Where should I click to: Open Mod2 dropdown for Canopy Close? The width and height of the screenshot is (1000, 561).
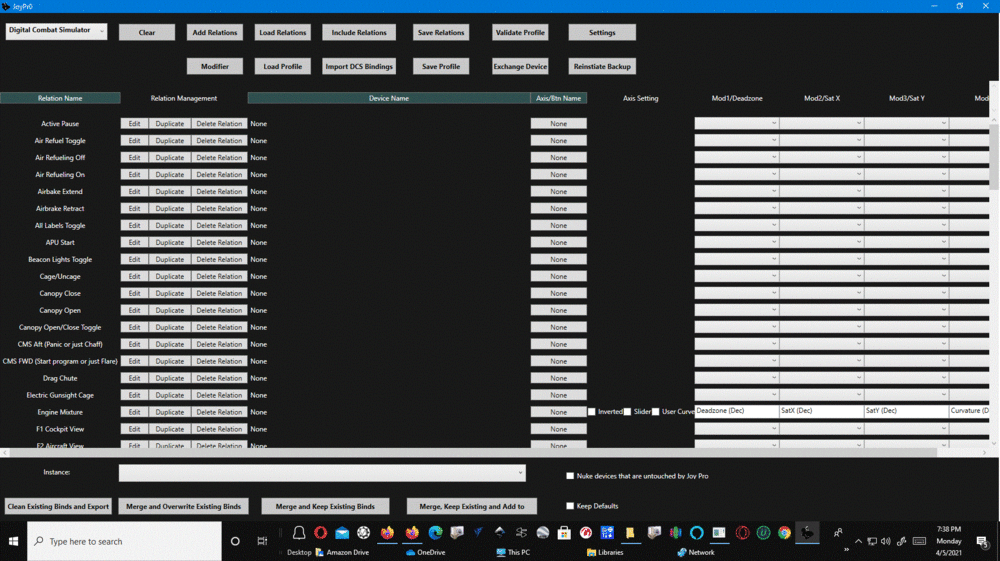tap(821, 293)
